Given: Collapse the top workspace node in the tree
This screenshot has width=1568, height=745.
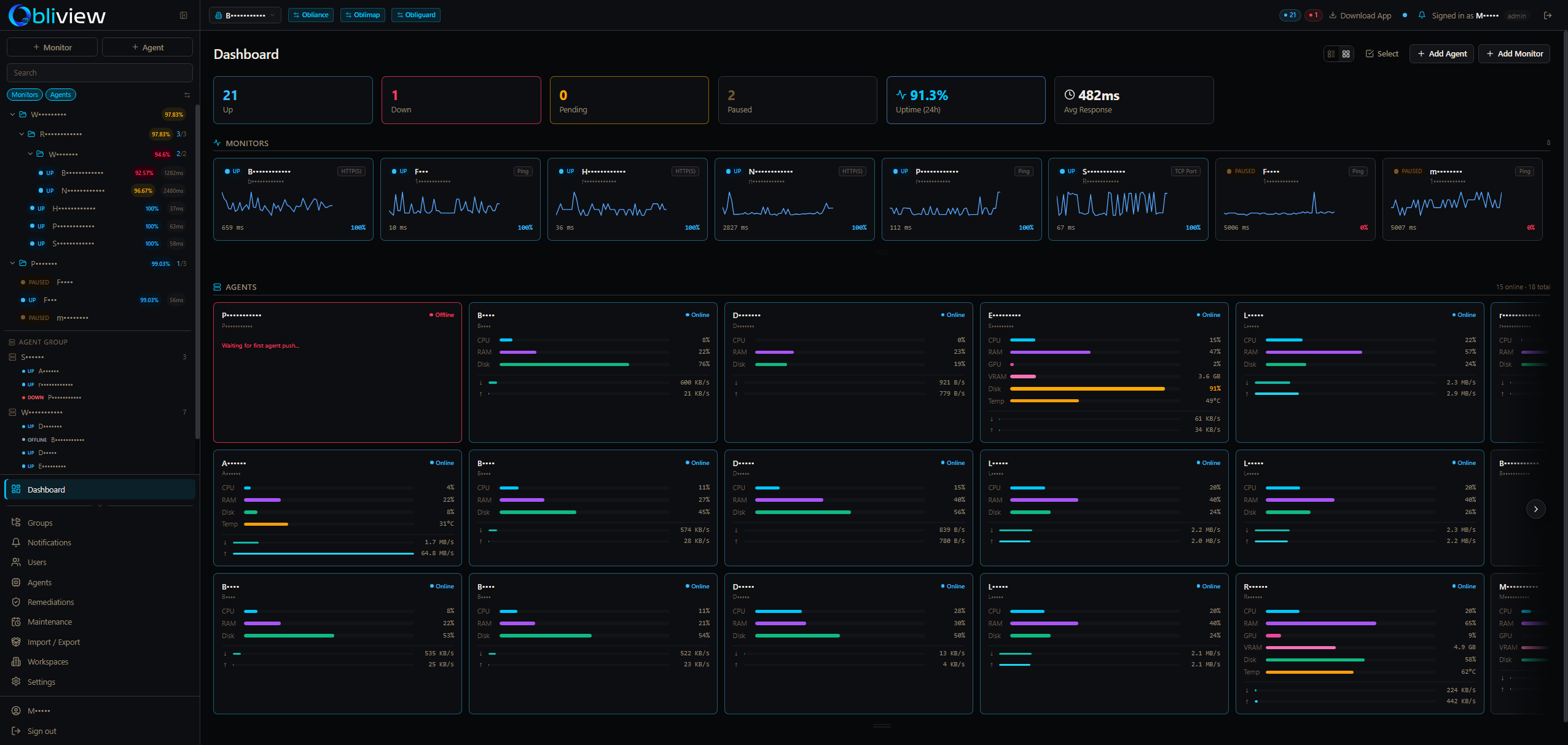Looking at the screenshot, I should tap(12, 114).
